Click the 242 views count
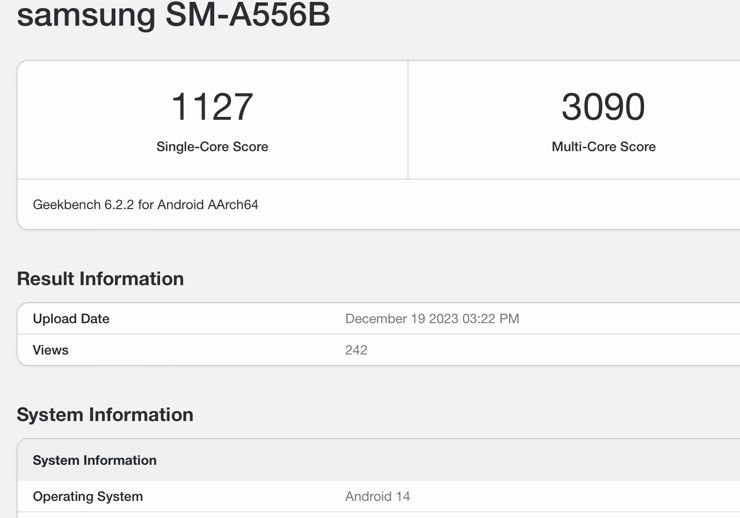This screenshot has height=518, width=740. [356, 350]
